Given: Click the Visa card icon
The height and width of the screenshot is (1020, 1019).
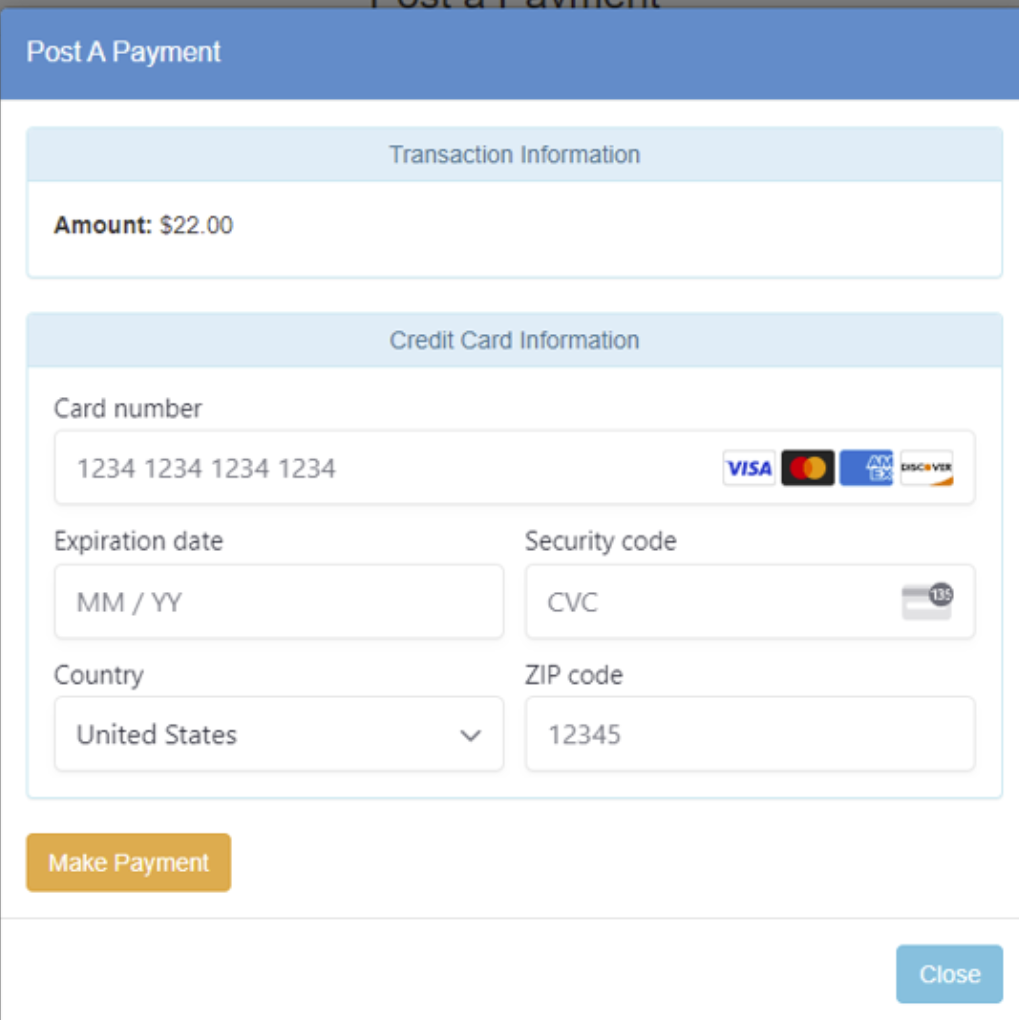Looking at the screenshot, I should coord(748,467).
